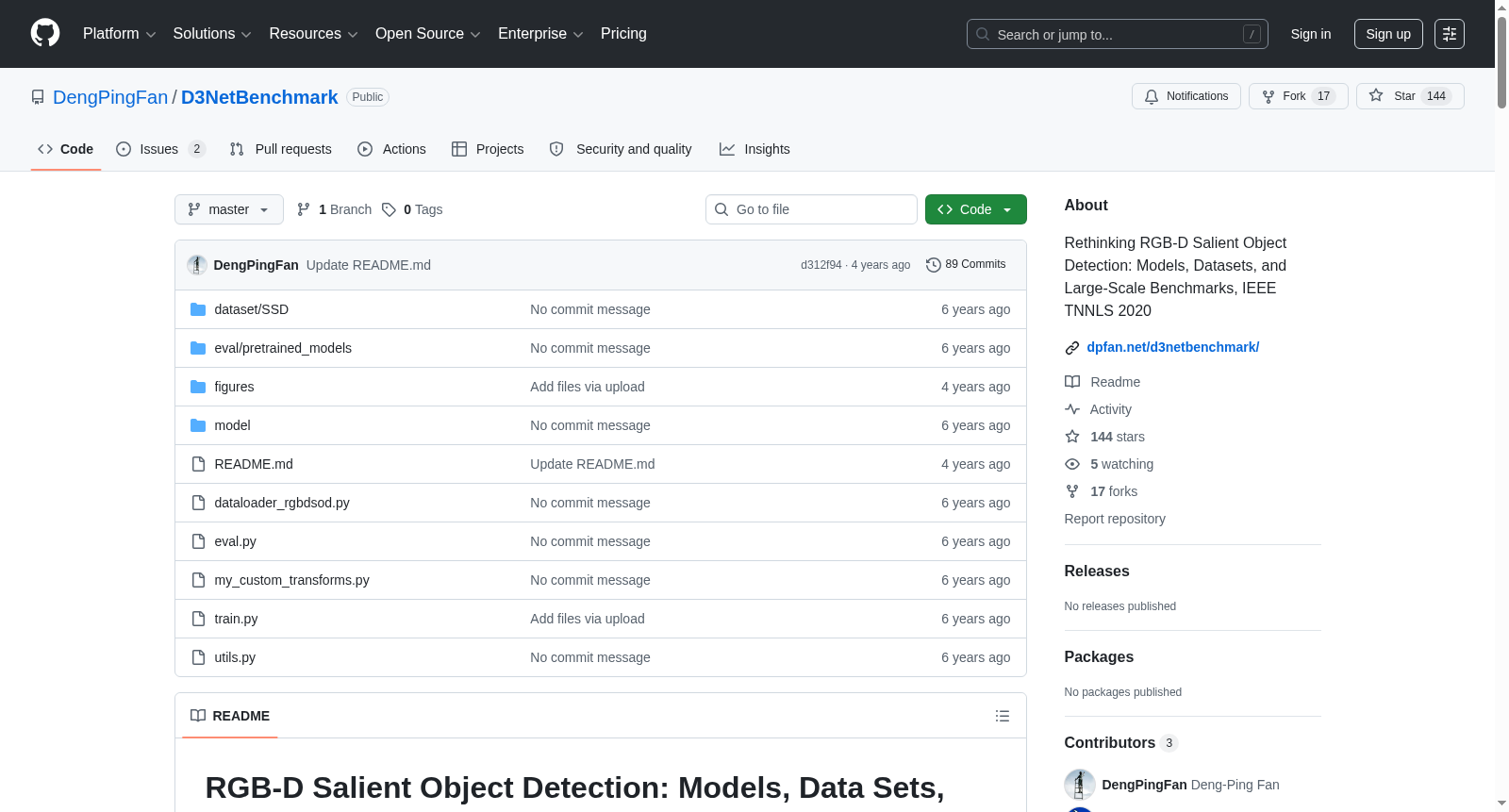
Task: Expand the Enterprise menu
Action: coord(540,34)
